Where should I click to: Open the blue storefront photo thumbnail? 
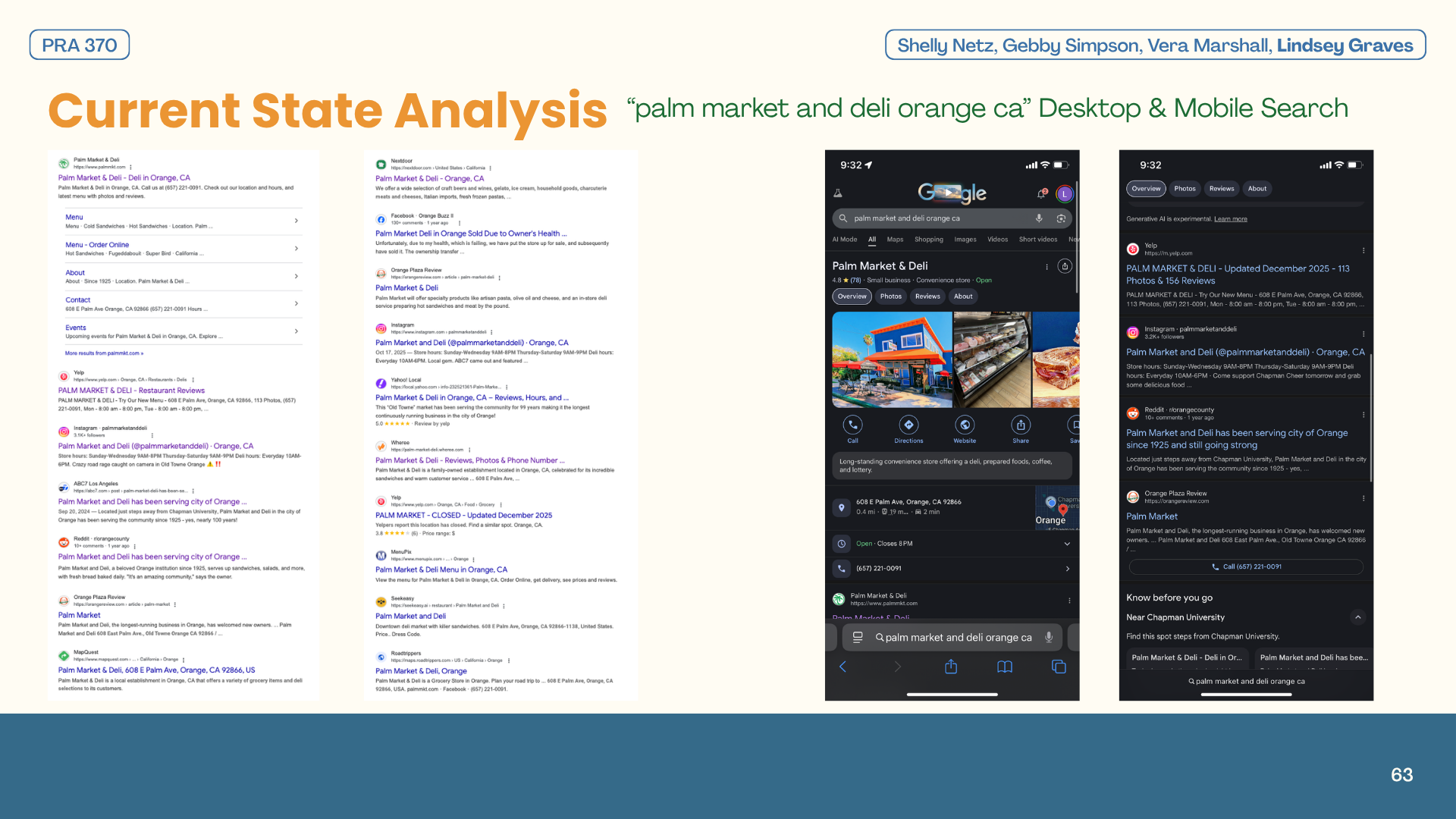pos(892,359)
